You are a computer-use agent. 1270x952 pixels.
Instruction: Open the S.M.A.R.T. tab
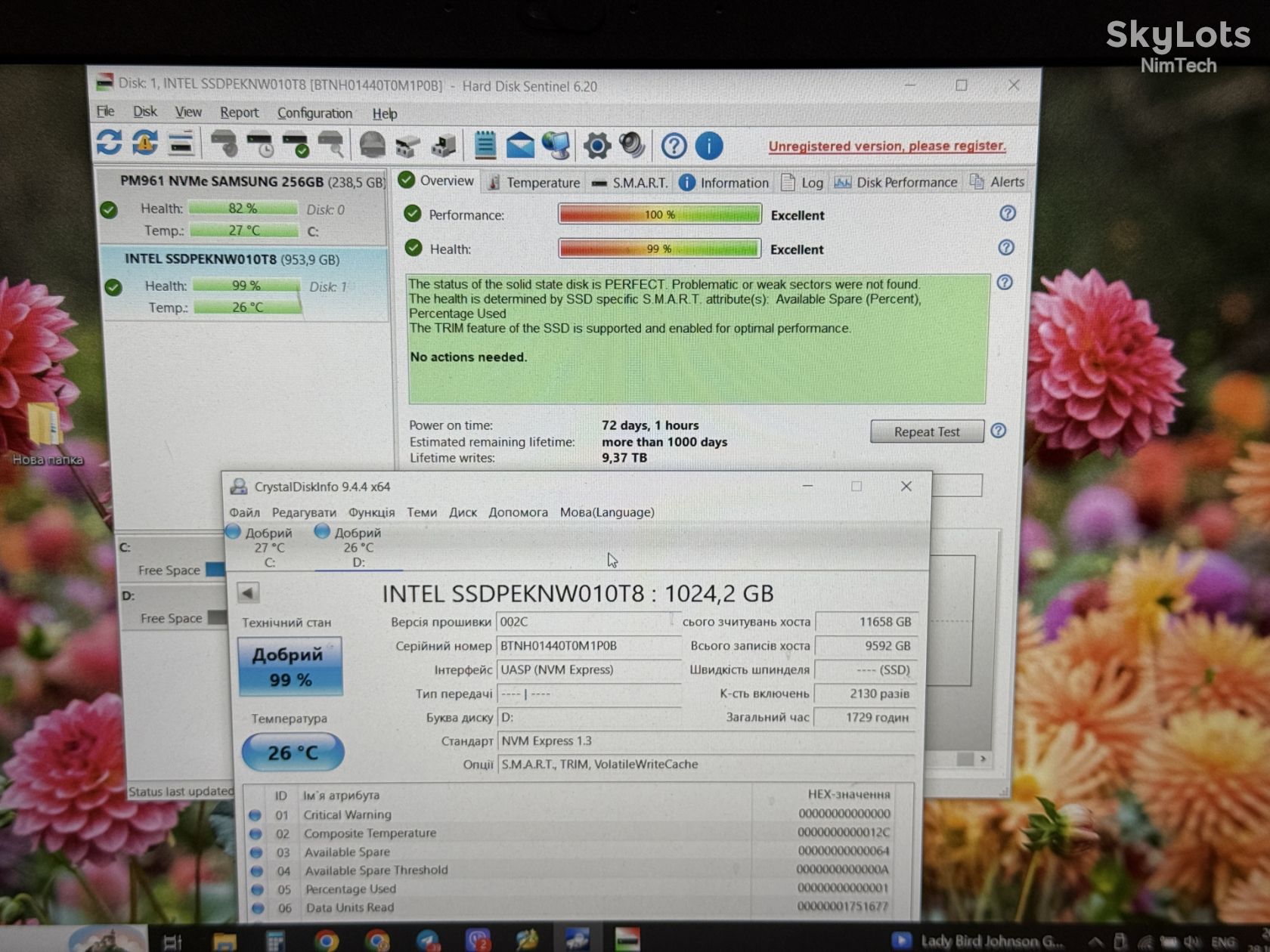tap(630, 182)
